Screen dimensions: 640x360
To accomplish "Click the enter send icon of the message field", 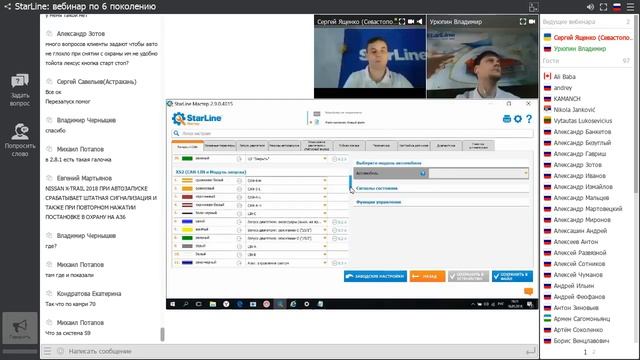I will pyautogui.click(x=530, y=351).
